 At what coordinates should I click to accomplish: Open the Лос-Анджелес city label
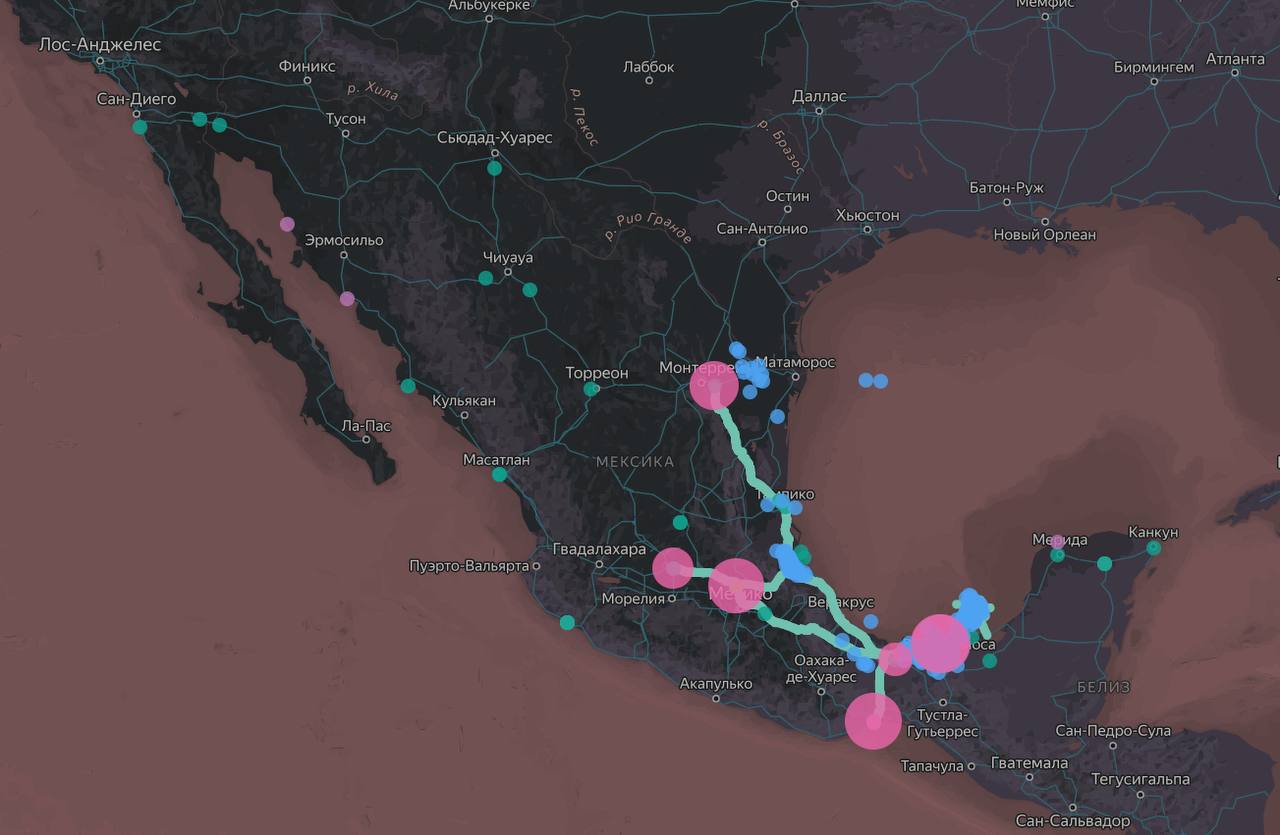[x=99, y=45]
